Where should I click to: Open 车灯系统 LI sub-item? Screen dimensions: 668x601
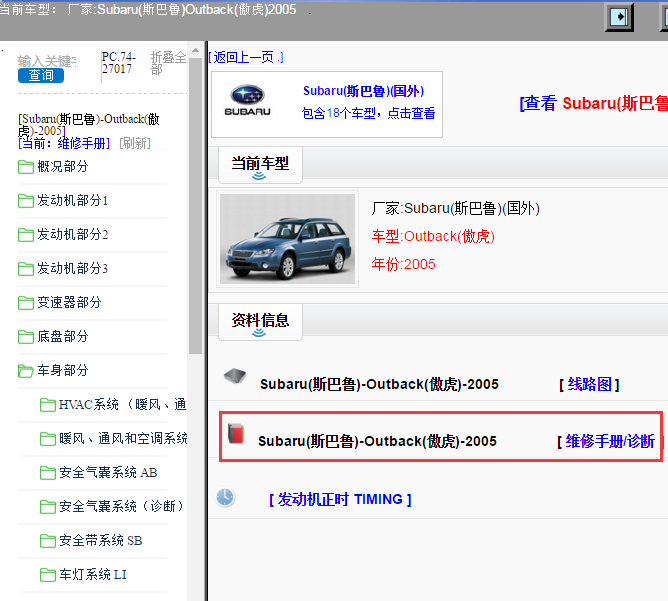coord(93,575)
